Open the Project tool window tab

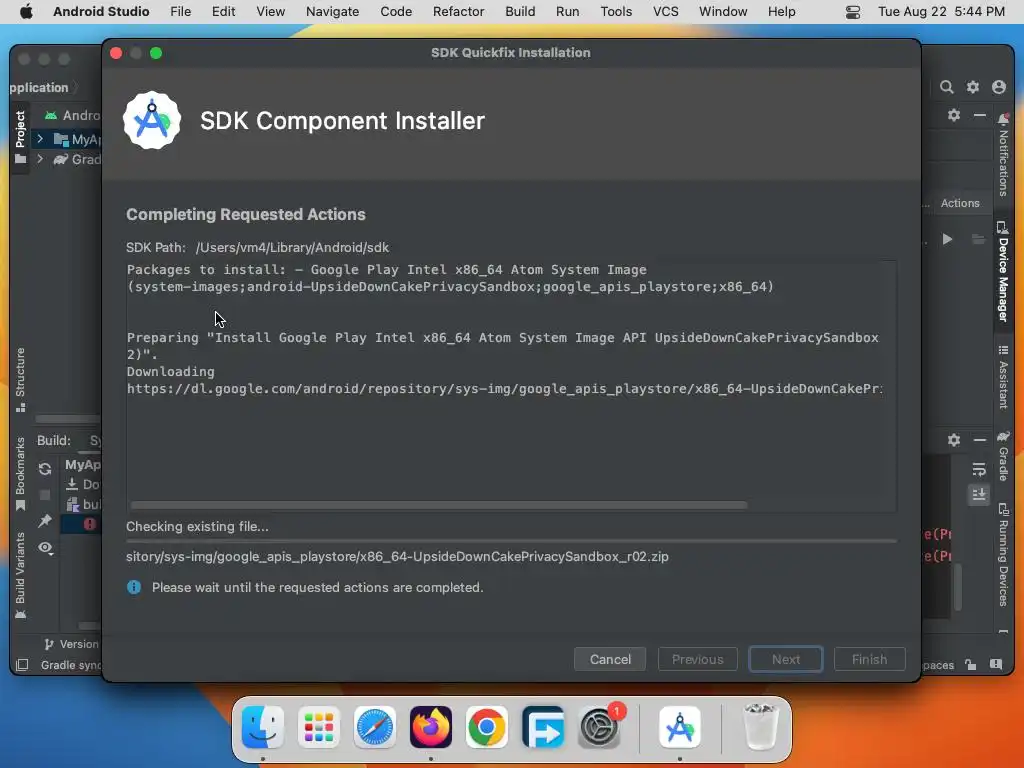click(x=20, y=137)
